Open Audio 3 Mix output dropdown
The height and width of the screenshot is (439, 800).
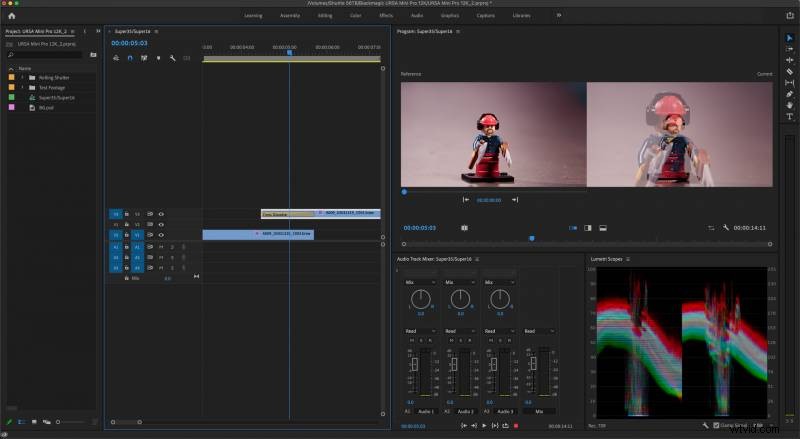499,282
